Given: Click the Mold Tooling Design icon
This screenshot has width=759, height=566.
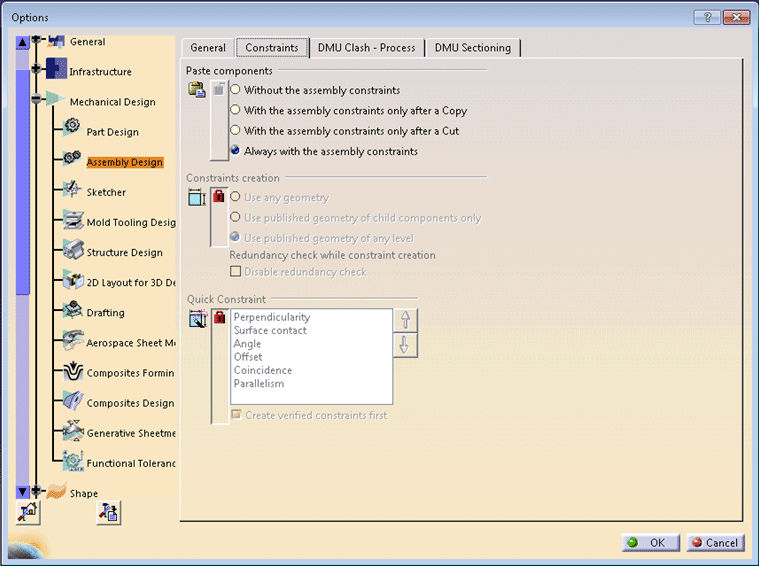Looking at the screenshot, I should click(x=74, y=219).
